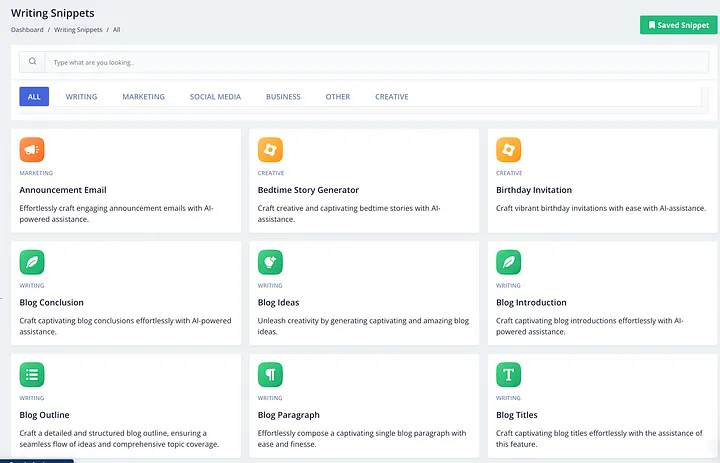Image resolution: width=720 pixels, height=463 pixels.
Task: Go to Dashboard breadcrumb link
Action: pyautogui.click(x=27, y=30)
